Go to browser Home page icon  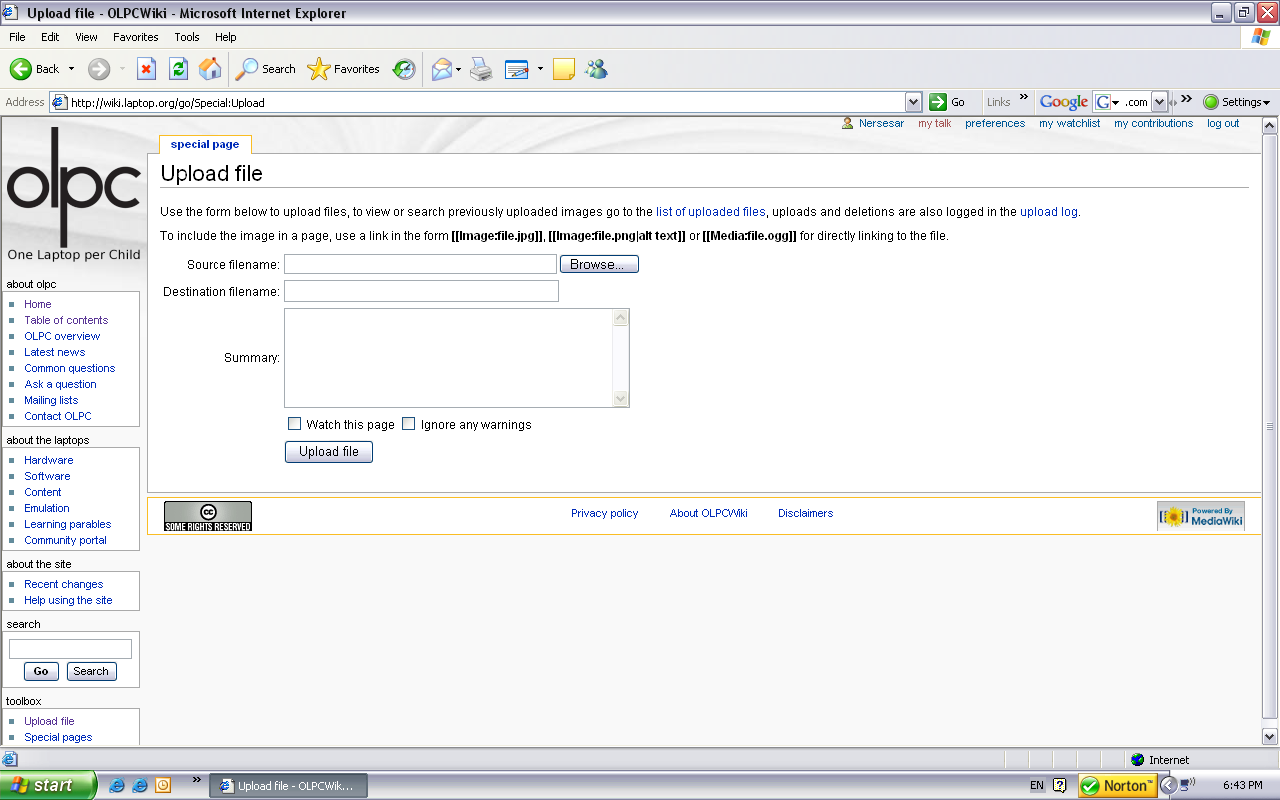pos(210,69)
